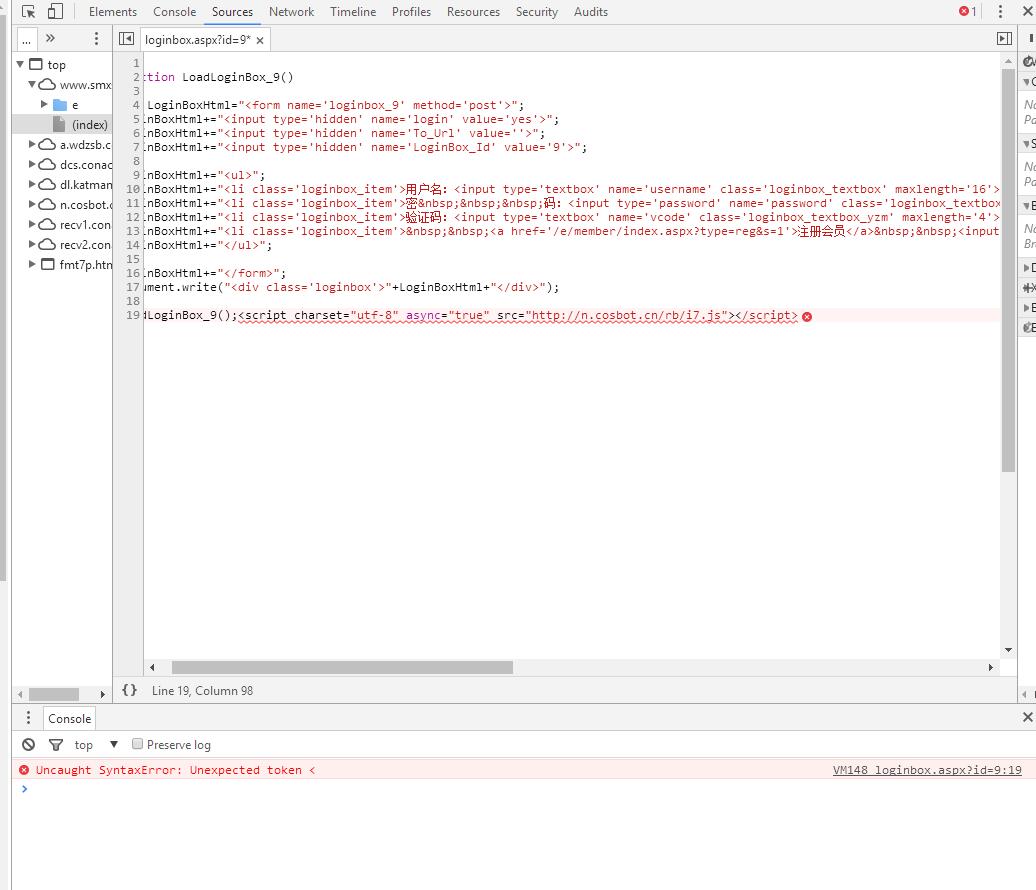
Task: Expand the recv1.con domain node
Action: 32,224
